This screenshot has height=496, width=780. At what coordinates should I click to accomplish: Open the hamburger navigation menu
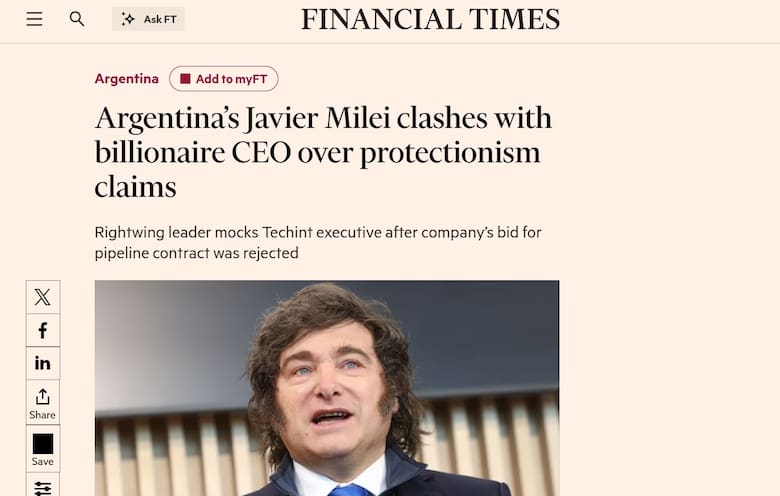pos(35,19)
